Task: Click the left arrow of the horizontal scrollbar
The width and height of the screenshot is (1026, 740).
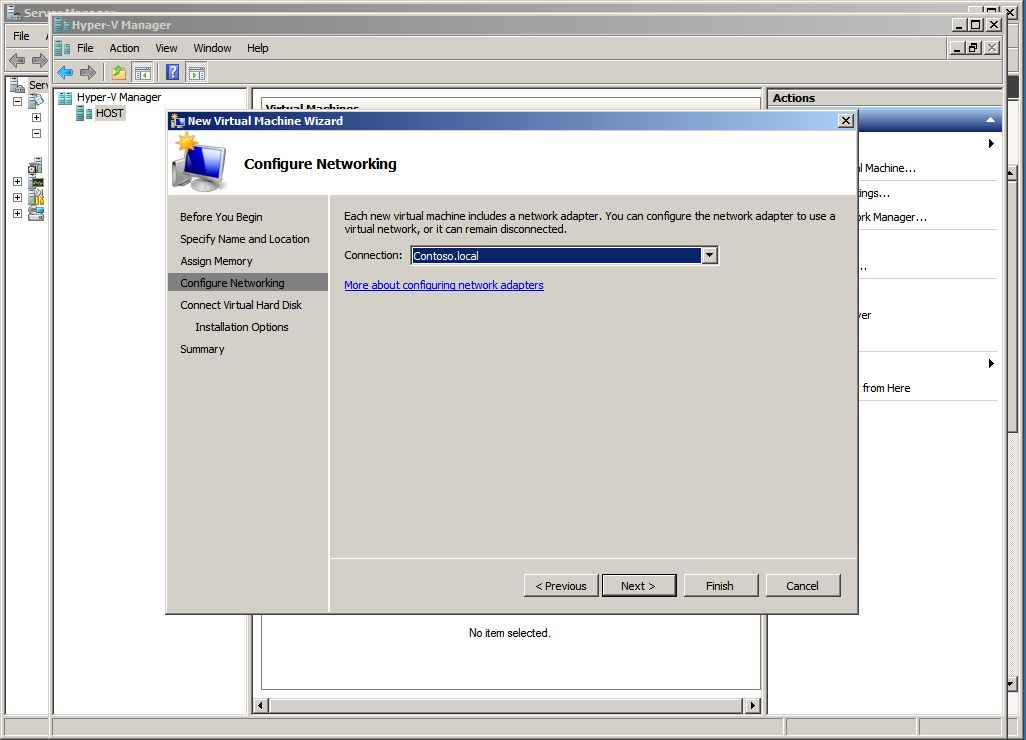Action: point(261,705)
